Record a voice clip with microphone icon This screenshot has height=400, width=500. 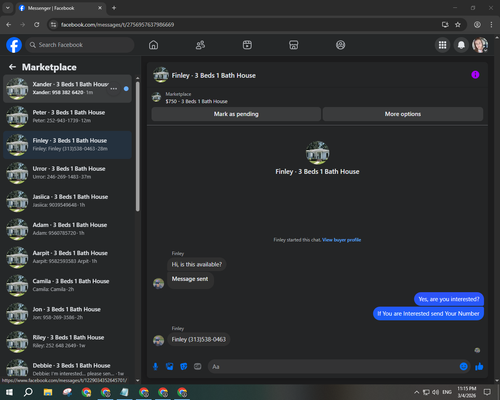coord(155,367)
